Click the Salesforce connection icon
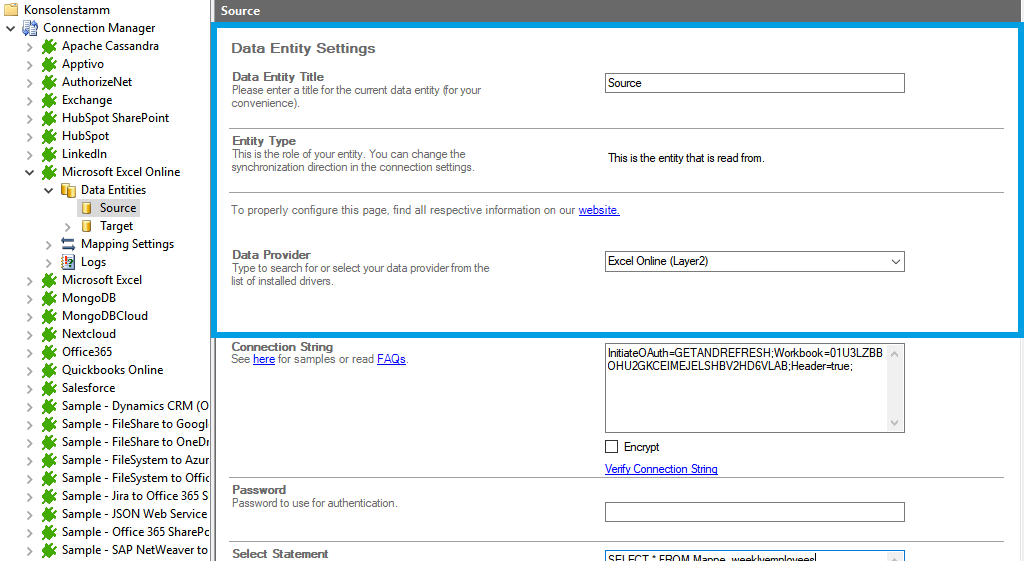The width and height of the screenshot is (1024, 561). click(x=48, y=388)
